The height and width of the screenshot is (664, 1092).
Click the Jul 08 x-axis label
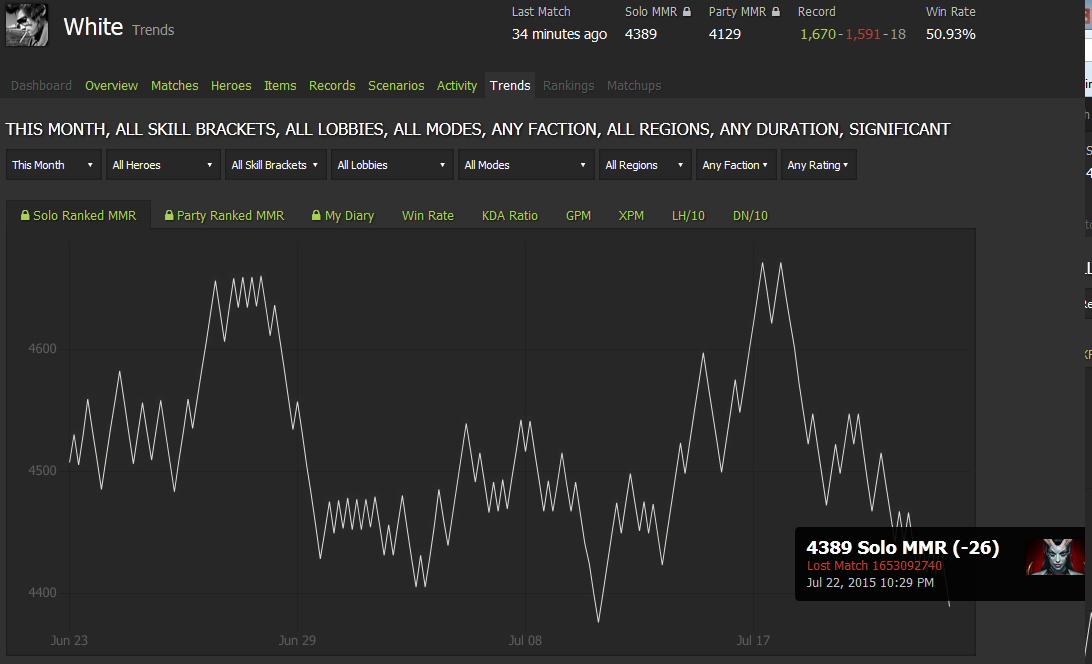coord(525,640)
